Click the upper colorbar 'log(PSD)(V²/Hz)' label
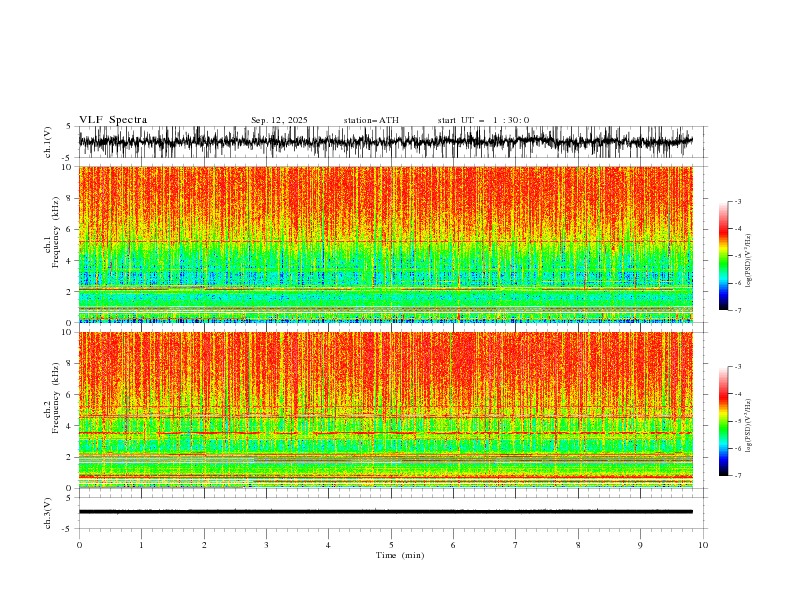Screen dimensions: 792x612 point(749,261)
